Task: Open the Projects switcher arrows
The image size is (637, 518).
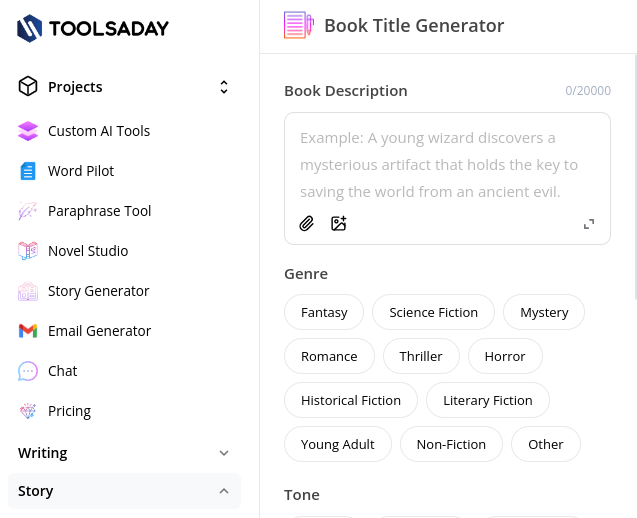Action: click(x=224, y=87)
